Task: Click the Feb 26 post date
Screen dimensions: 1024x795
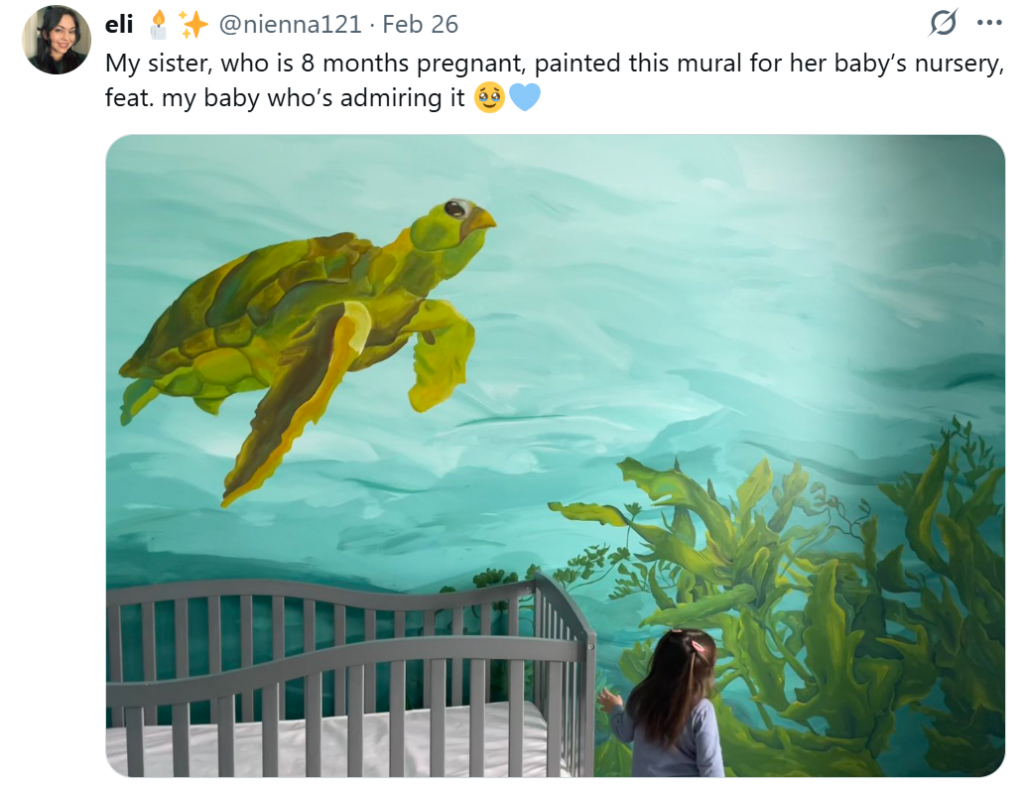Action: click(x=420, y=24)
